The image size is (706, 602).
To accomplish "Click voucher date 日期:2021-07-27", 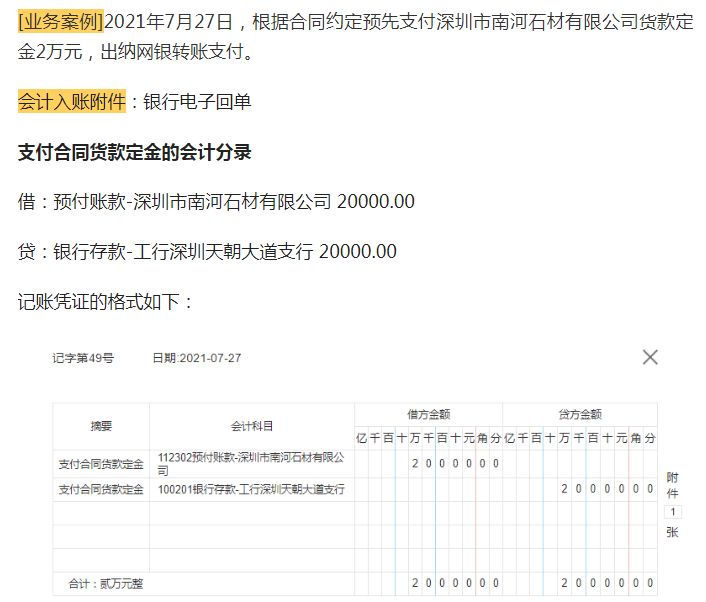I will 197,358.
